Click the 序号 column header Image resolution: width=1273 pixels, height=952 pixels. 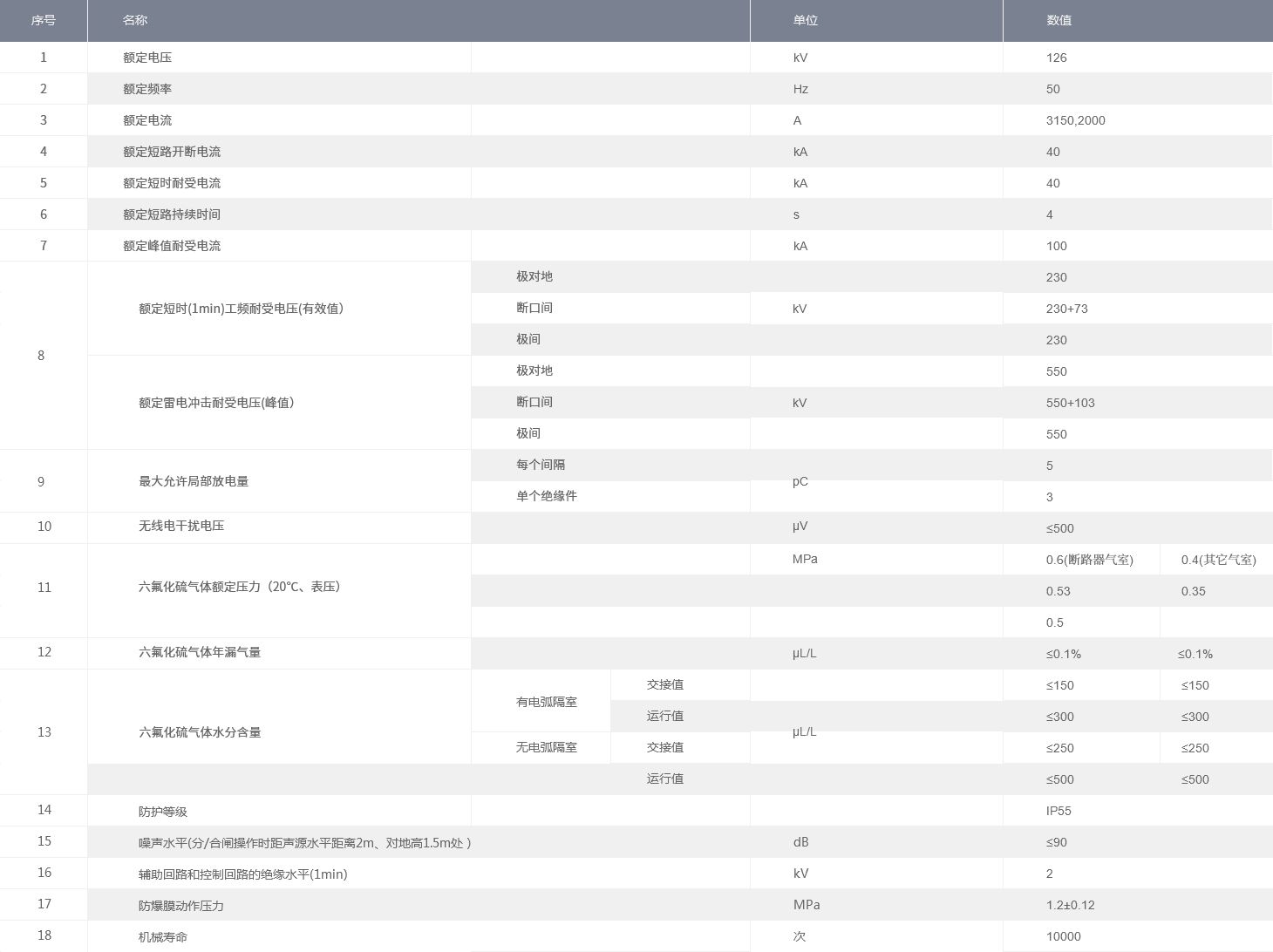tap(43, 20)
